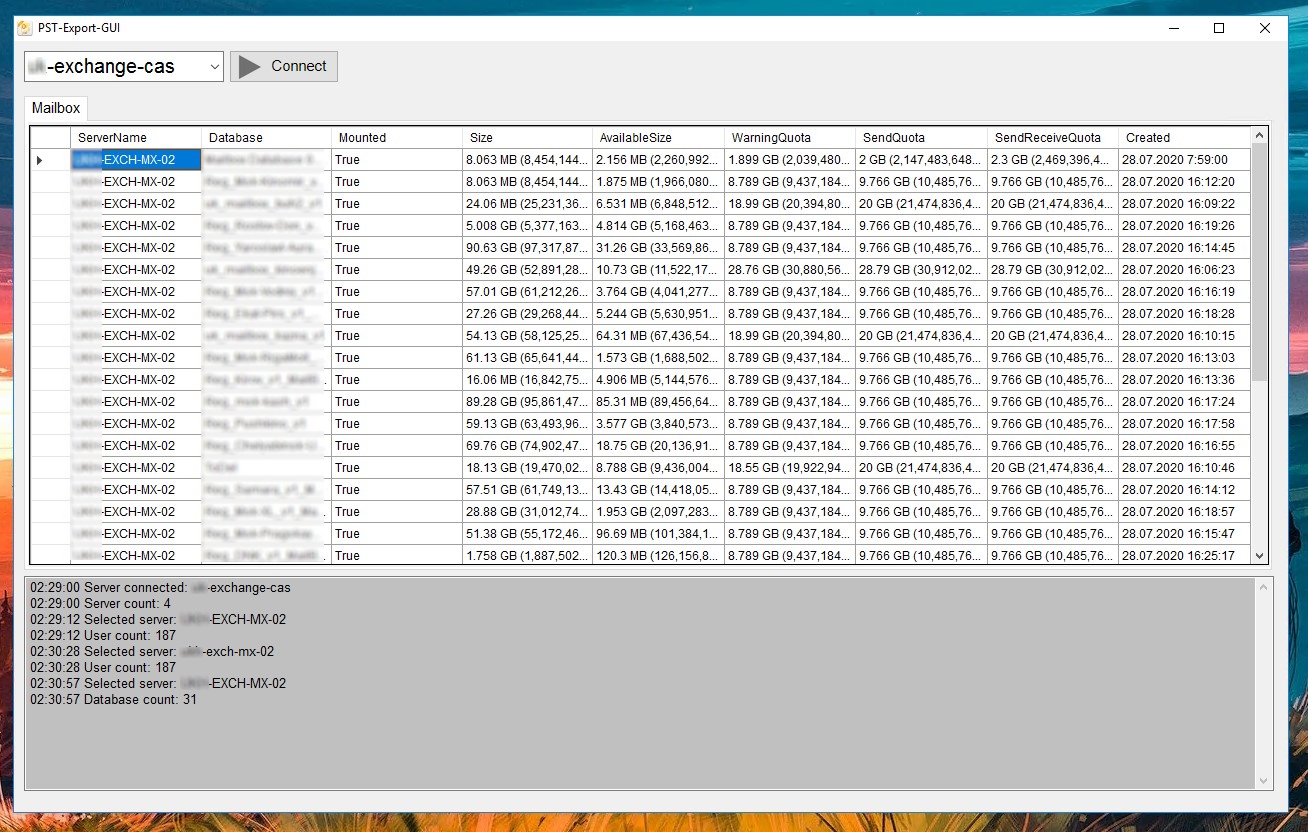Select cell created 28.07.2020 16:12:20
1308x832 pixels.
(x=1184, y=182)
